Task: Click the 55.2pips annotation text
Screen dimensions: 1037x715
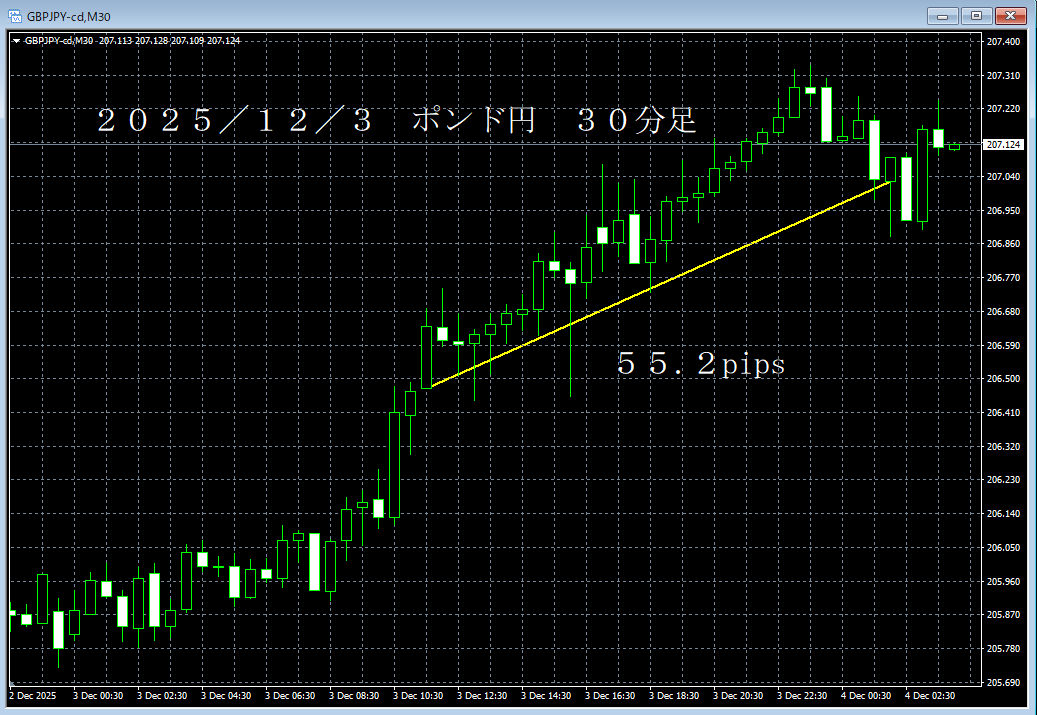Action: (x=700, y=364)
